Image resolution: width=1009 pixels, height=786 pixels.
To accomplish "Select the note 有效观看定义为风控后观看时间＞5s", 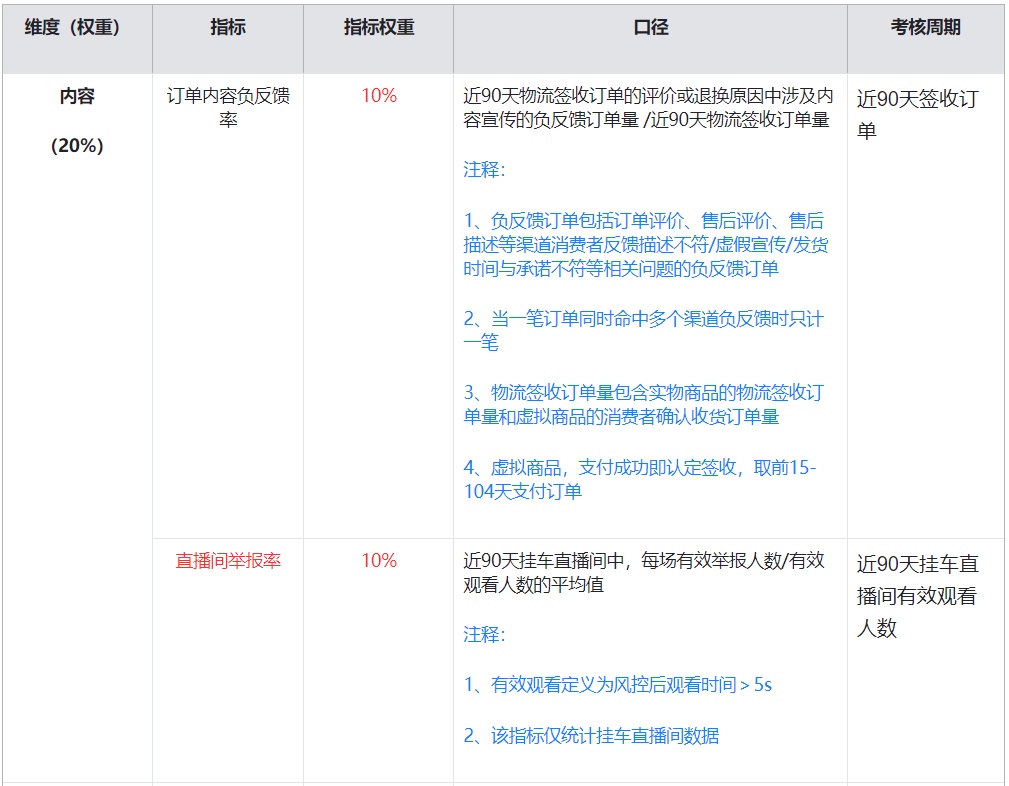I will click(618, 685).
